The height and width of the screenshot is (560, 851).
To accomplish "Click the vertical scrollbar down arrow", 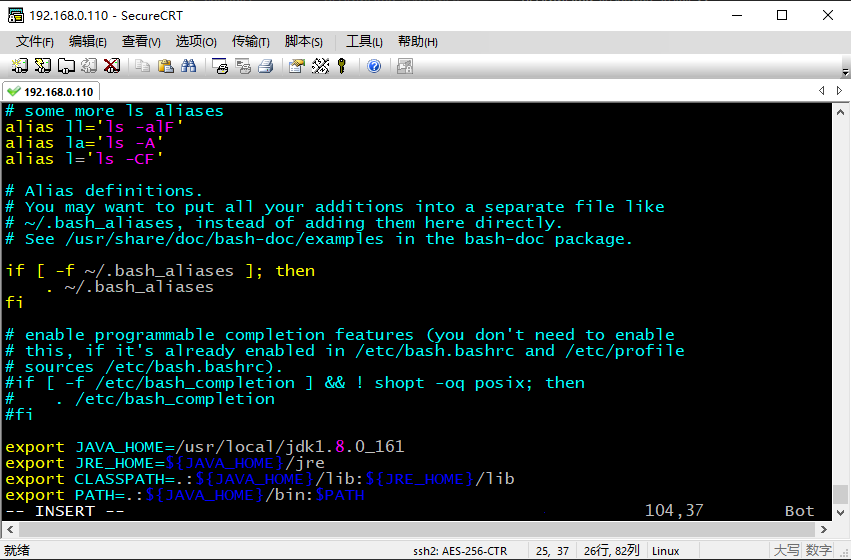I will point(840,512).
